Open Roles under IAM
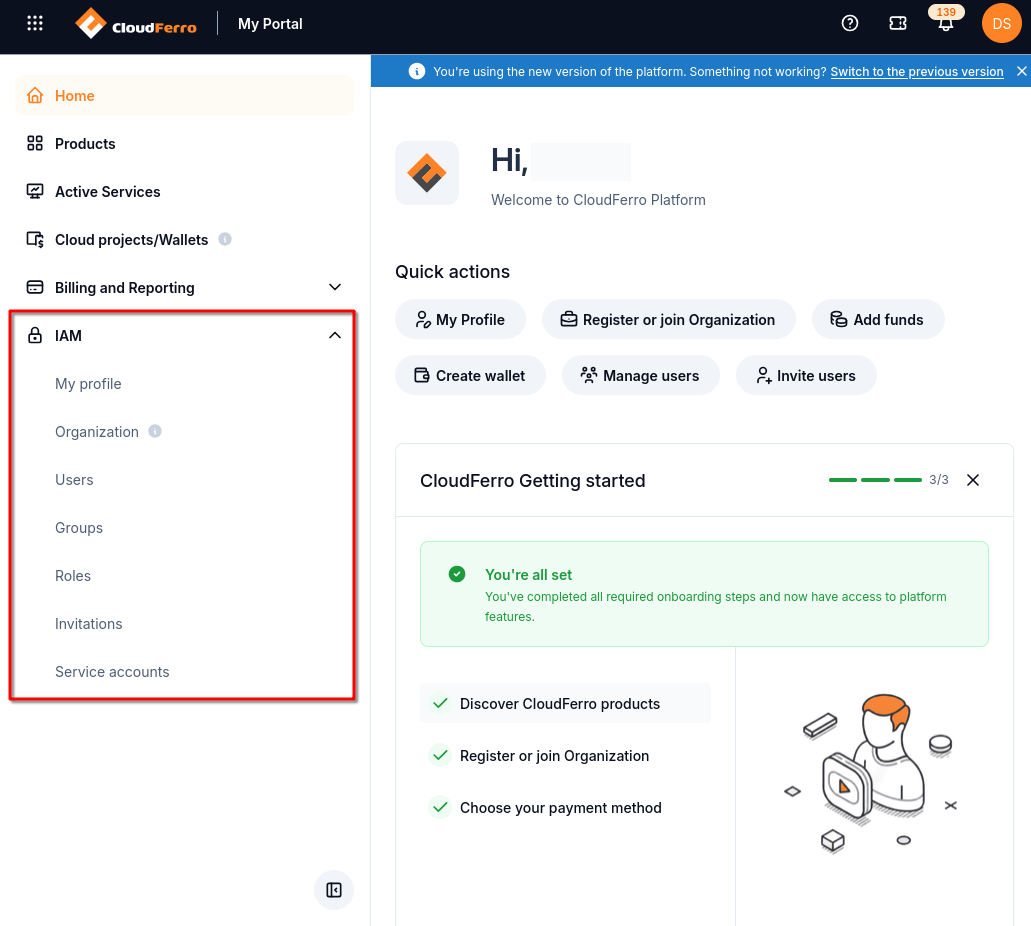Image resolution: width=1031 pixels, height=926 pixels. (73, 575)
